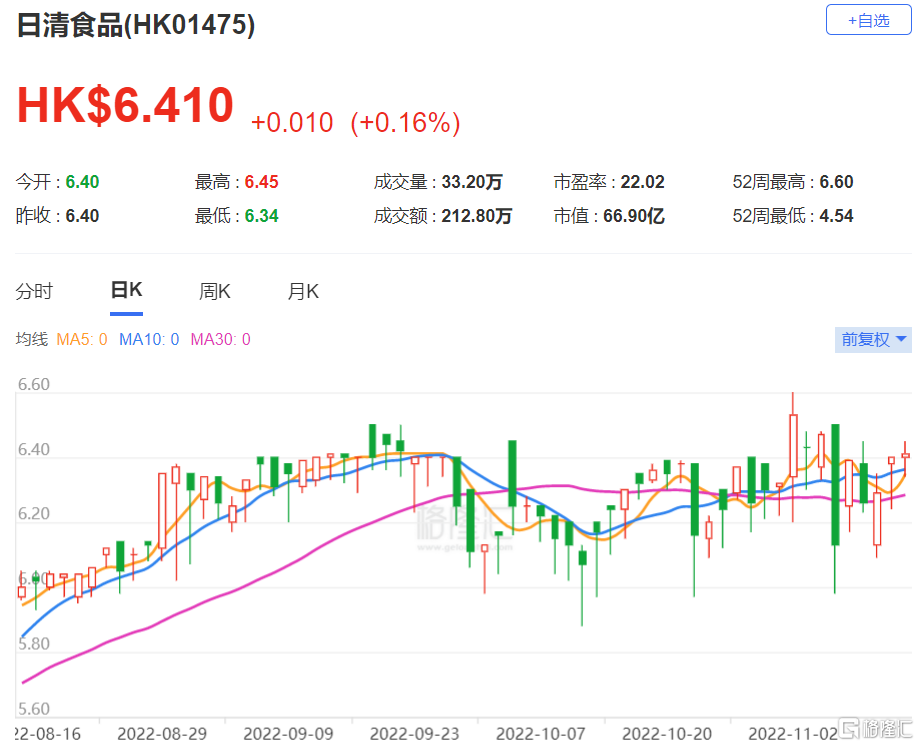The width and height of the screenshot is (919, 746).
Task: Click the percentage change (+0.16%)
Action: pyautogui.click(x=405, y=123)
